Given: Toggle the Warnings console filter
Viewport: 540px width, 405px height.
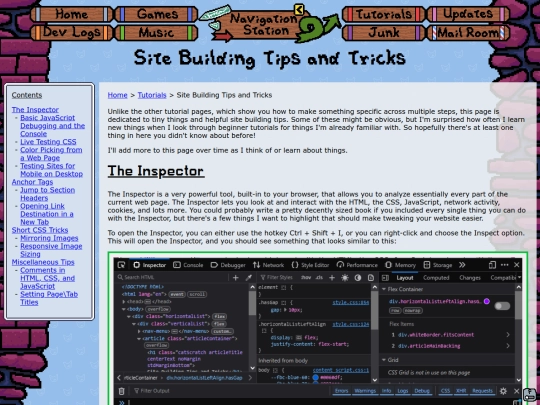Looking at the screenshot, I should click(x=365, y=391).
